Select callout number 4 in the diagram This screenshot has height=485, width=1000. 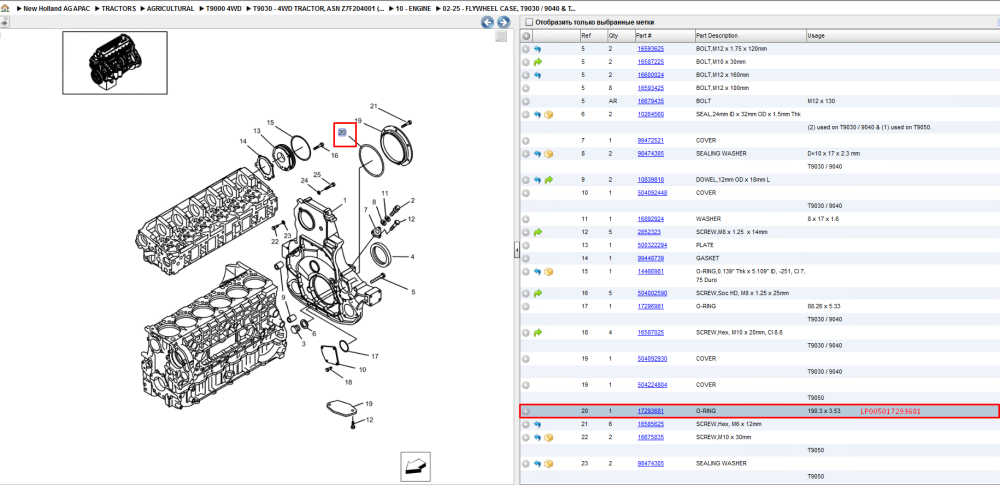point(413,257)
